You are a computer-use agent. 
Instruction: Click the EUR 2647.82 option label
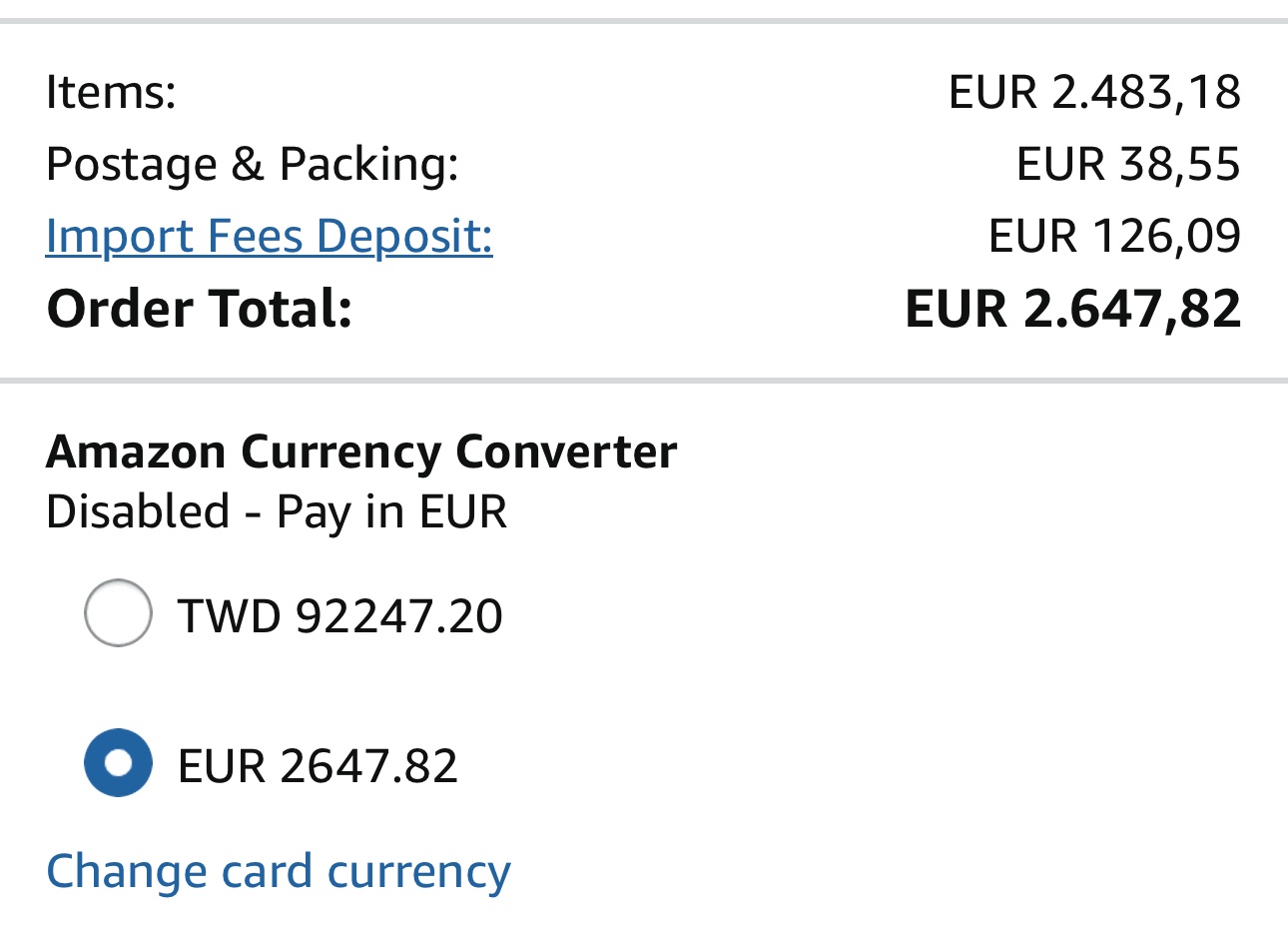[318, 766]
